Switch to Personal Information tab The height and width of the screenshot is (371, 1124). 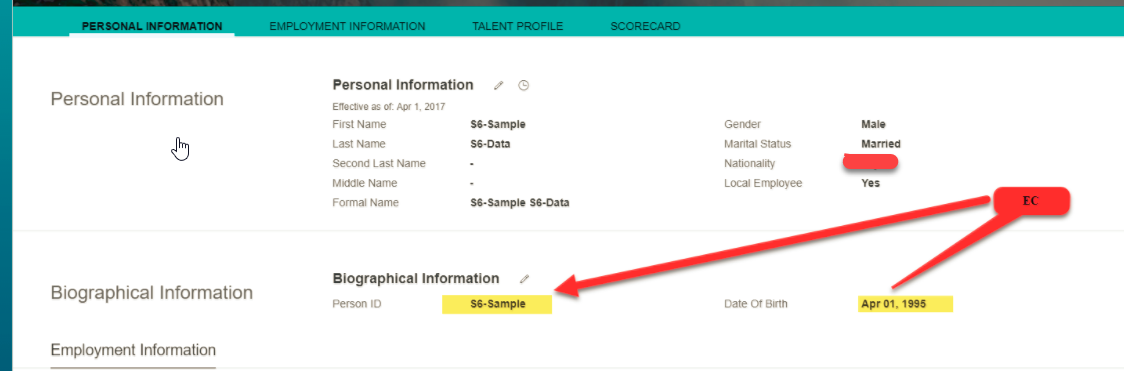point(152,26)
